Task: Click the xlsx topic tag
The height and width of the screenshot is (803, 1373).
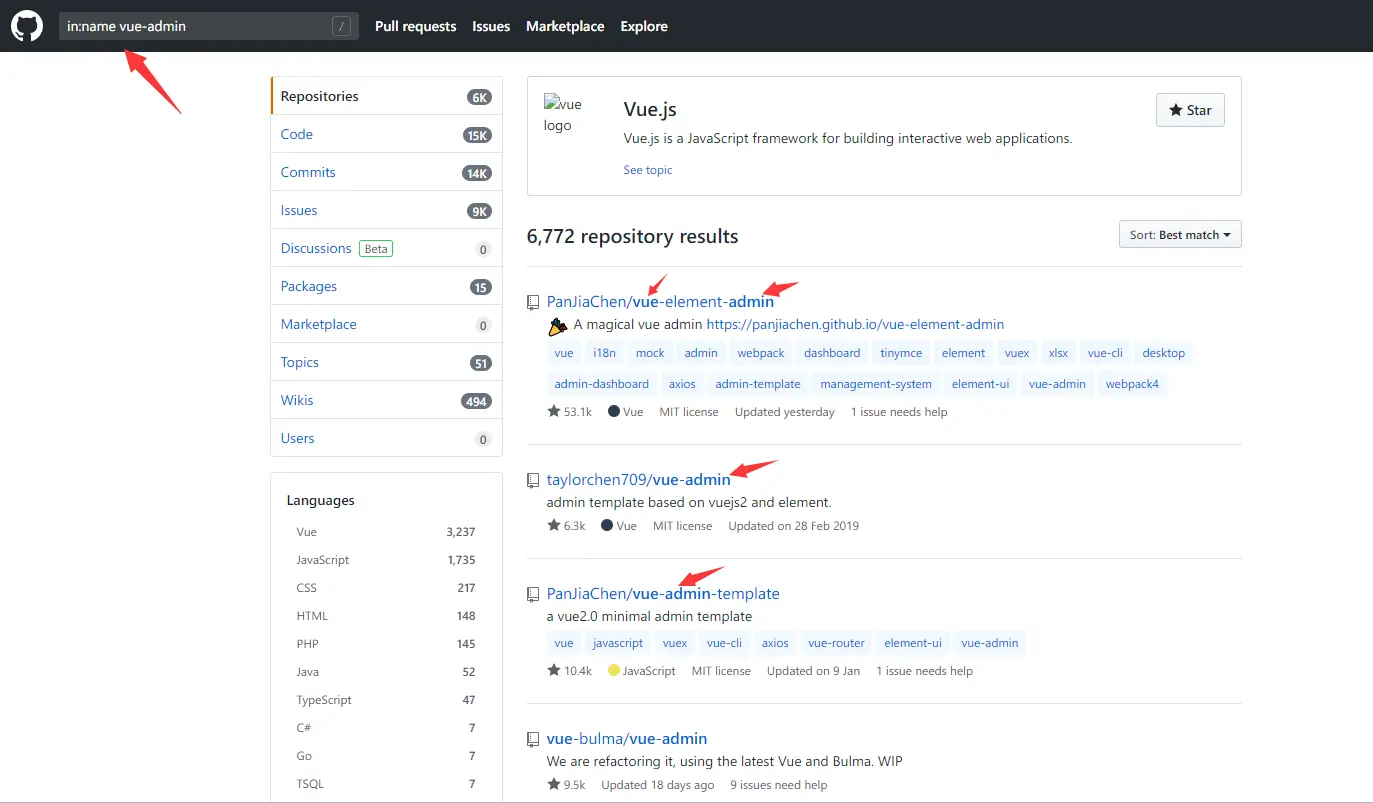Action: click(x=1057, y=353)
